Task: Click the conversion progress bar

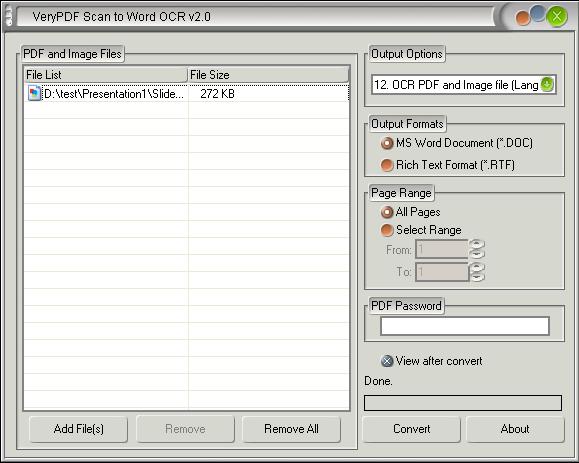Action: point(463,403)
